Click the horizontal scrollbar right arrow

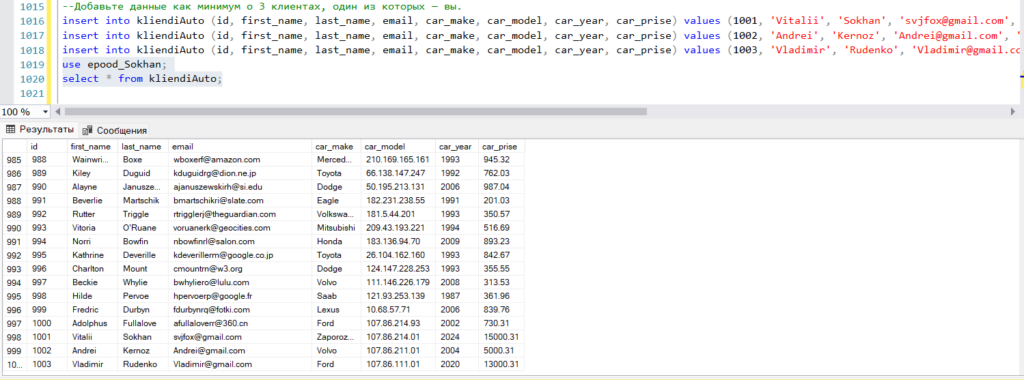pos(1014,112)
